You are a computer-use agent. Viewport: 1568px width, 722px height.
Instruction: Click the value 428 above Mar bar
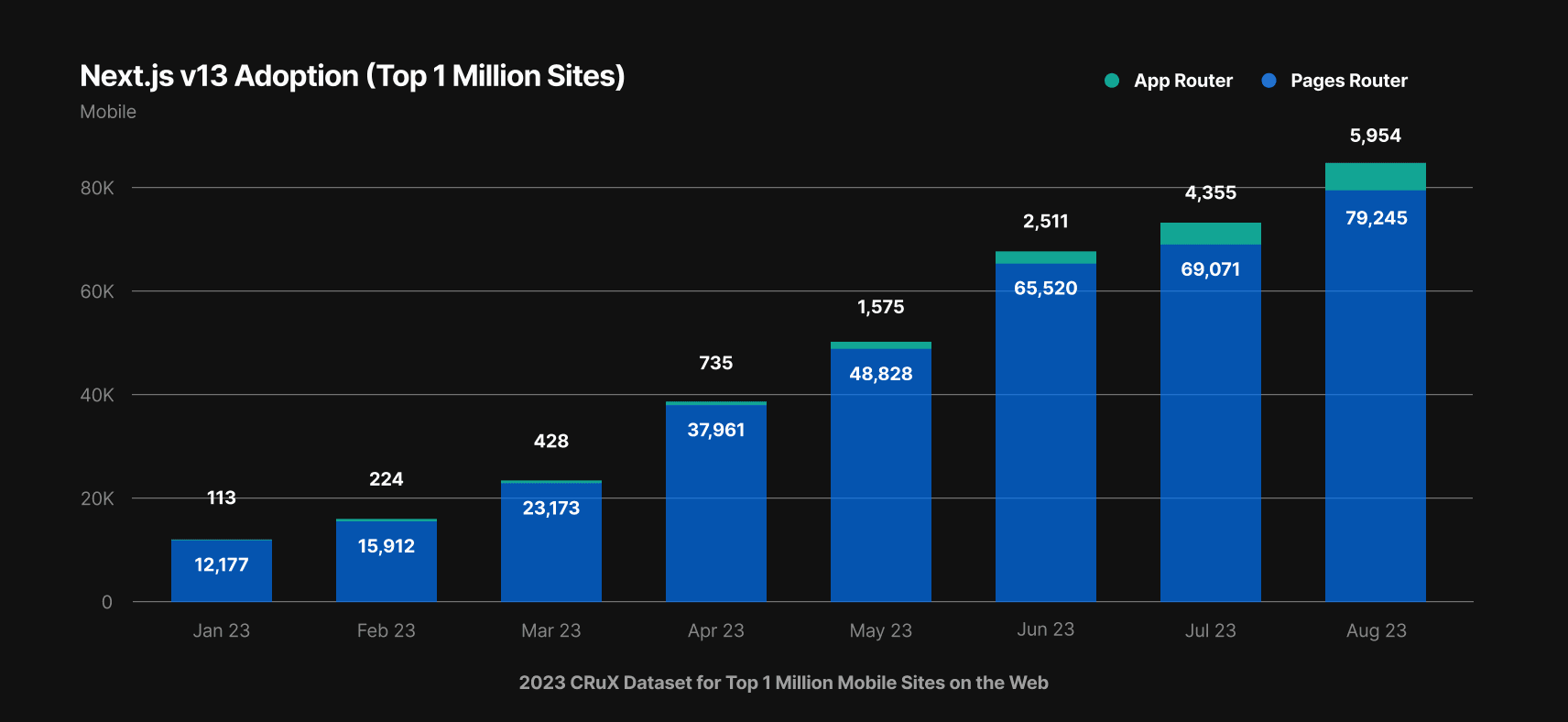(x=551, y=441)
